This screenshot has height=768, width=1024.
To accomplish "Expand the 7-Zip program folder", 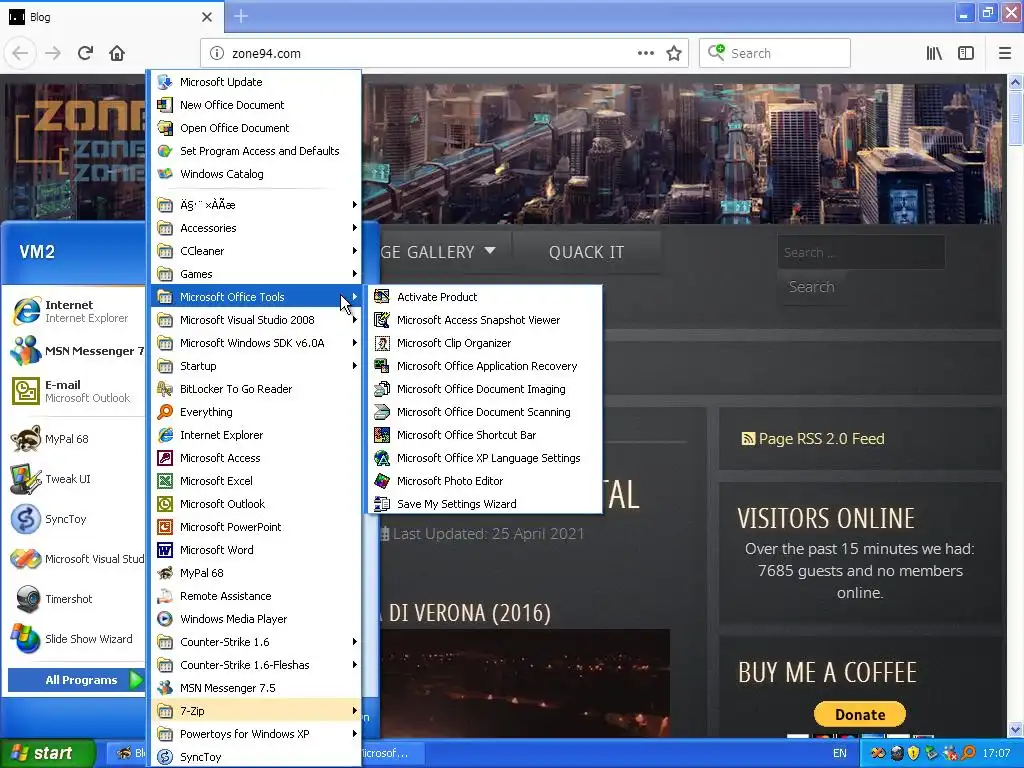I will 256,711.
